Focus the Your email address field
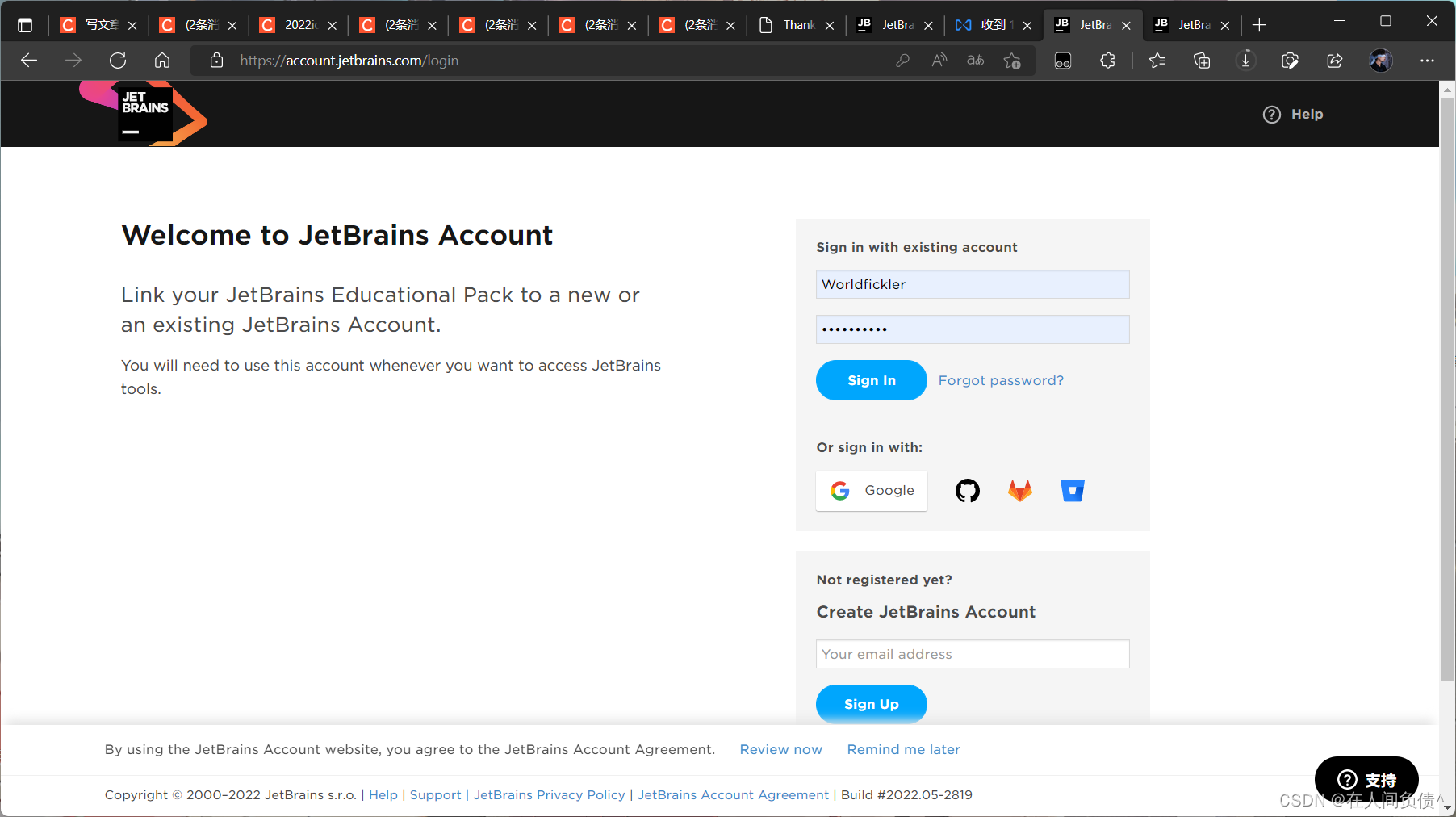The width and height of the screenshot is (1456, 817). point(973,654)
